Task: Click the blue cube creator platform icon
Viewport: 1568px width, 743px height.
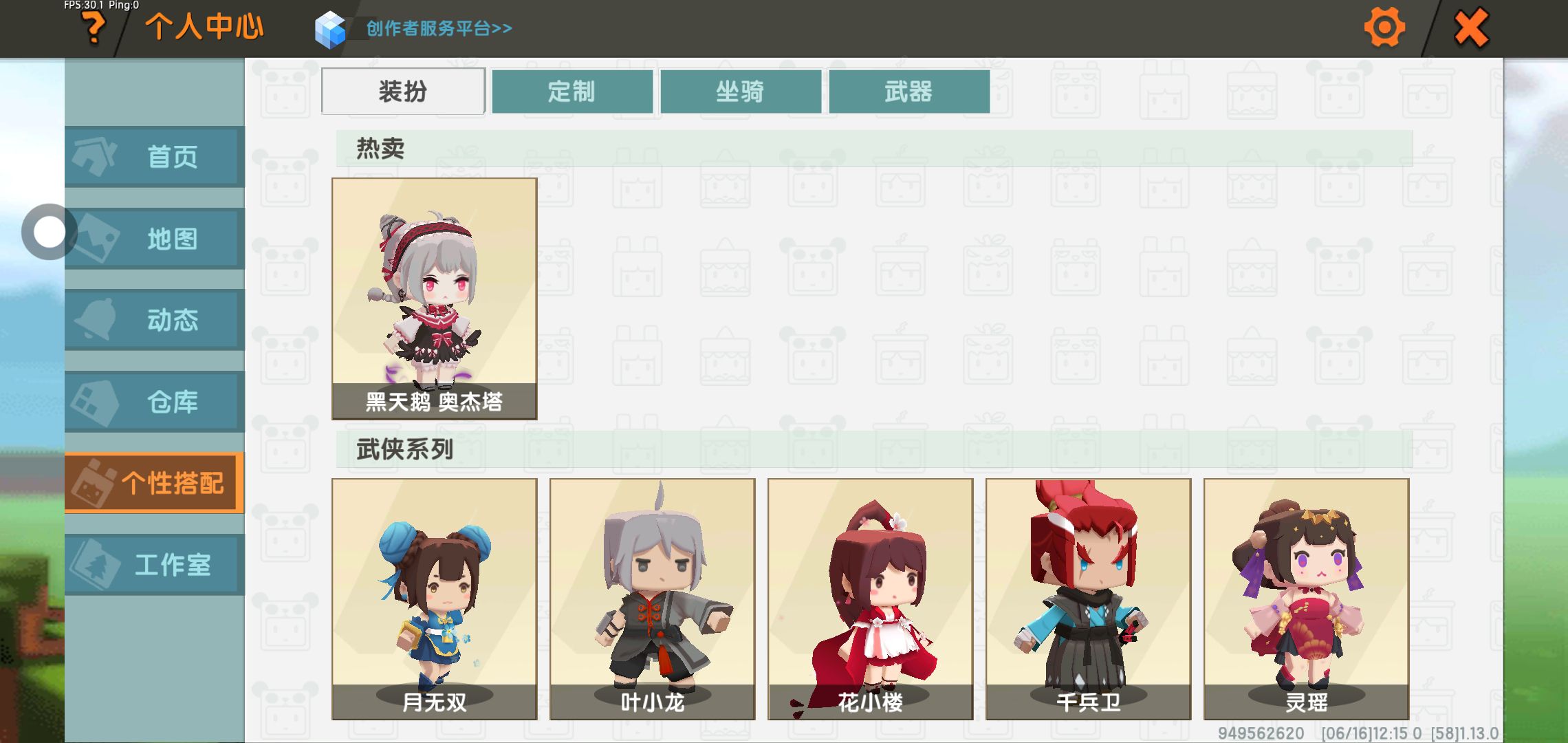Action: click(329, 29)
